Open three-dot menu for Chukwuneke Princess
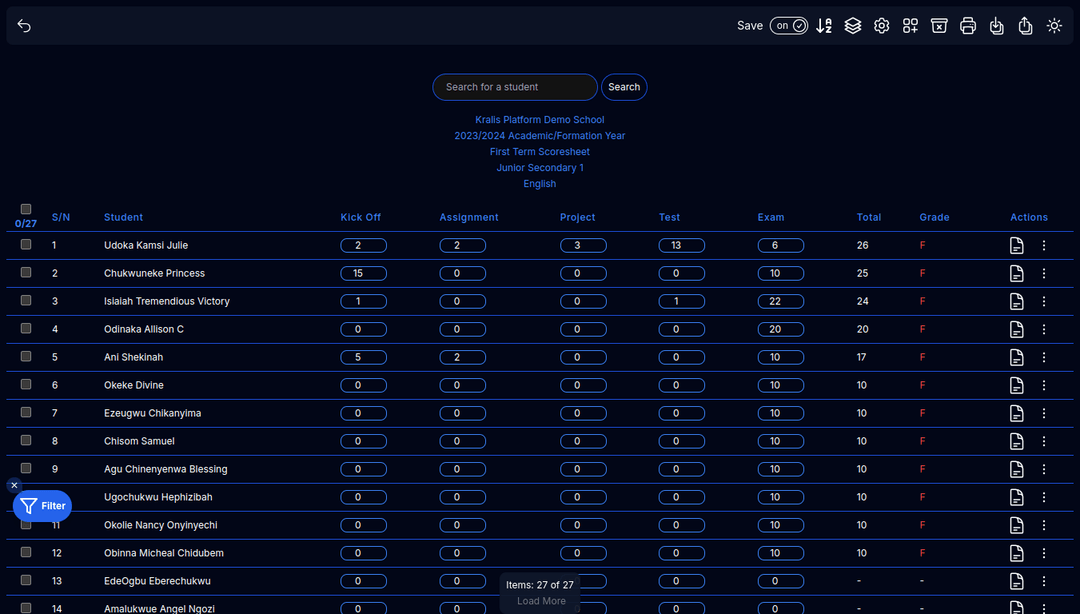The height and width of the screenshot is (614, 1080). coord(1044,273)
